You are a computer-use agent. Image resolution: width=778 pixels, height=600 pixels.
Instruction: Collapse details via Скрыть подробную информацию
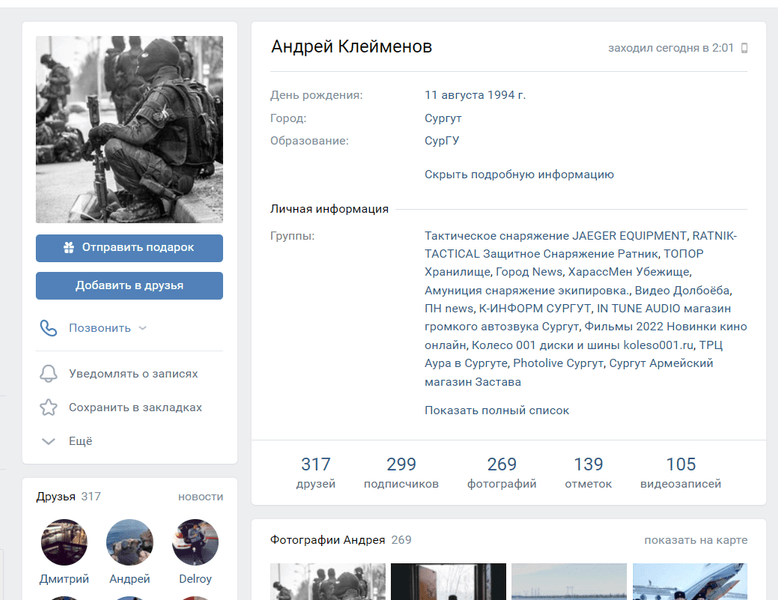pos(519,174)
